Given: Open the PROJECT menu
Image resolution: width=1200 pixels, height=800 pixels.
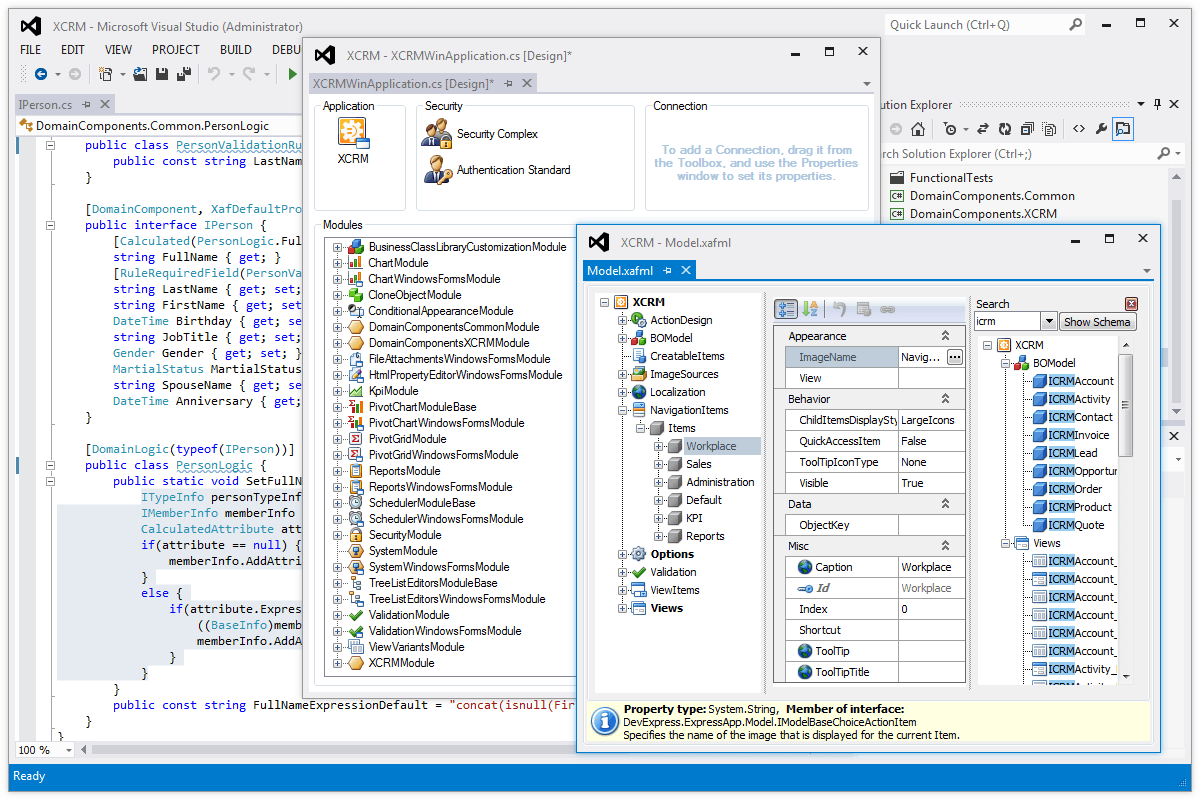Looking at the screenshot, I should click(176, 49).
